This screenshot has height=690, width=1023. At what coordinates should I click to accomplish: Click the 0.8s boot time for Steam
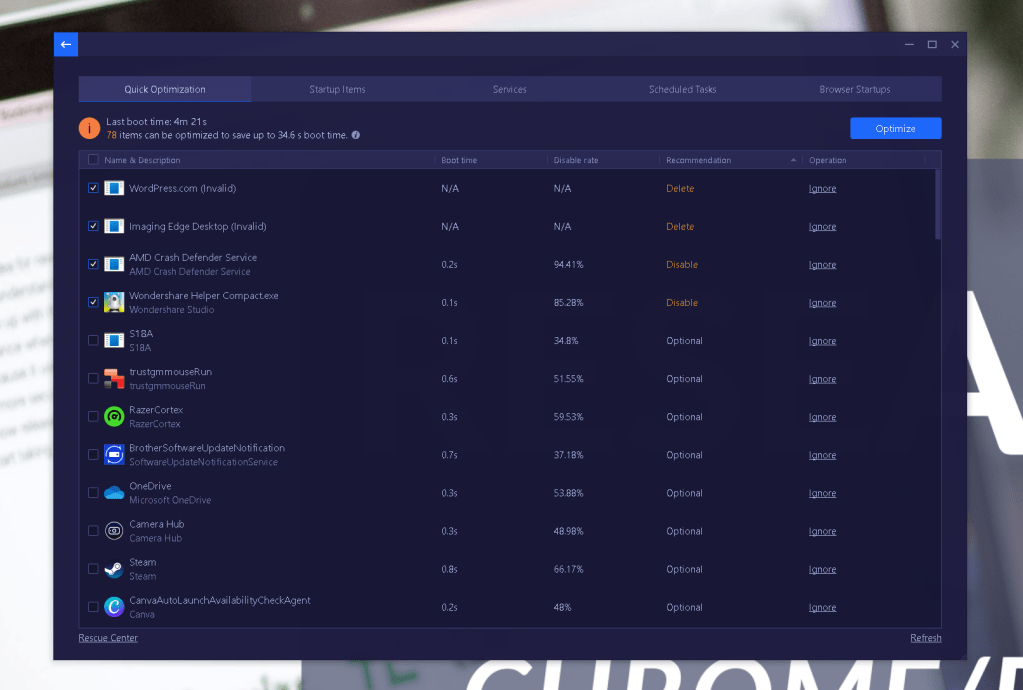pyautogui.click(x=449, y=569)
